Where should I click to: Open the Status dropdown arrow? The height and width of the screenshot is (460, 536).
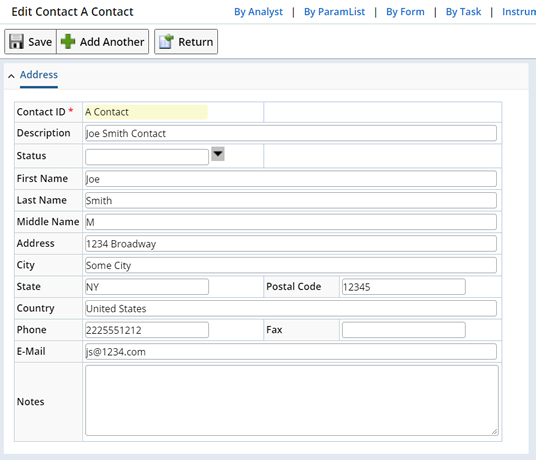[218, 154]
